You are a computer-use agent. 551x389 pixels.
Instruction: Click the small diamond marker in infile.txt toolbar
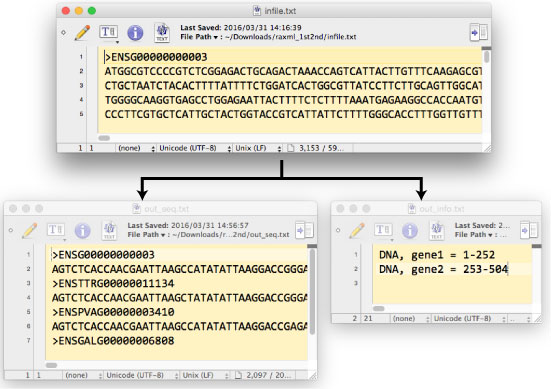tap(64, 32)
